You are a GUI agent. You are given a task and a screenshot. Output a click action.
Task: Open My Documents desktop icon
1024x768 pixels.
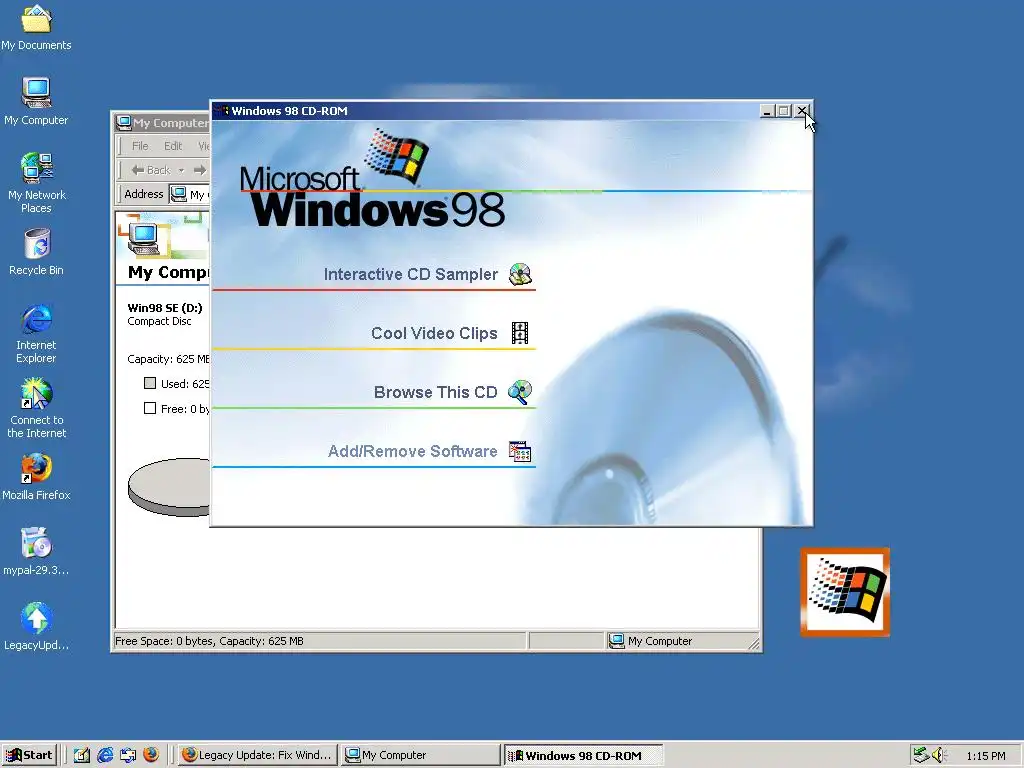(x=36, y=28)
